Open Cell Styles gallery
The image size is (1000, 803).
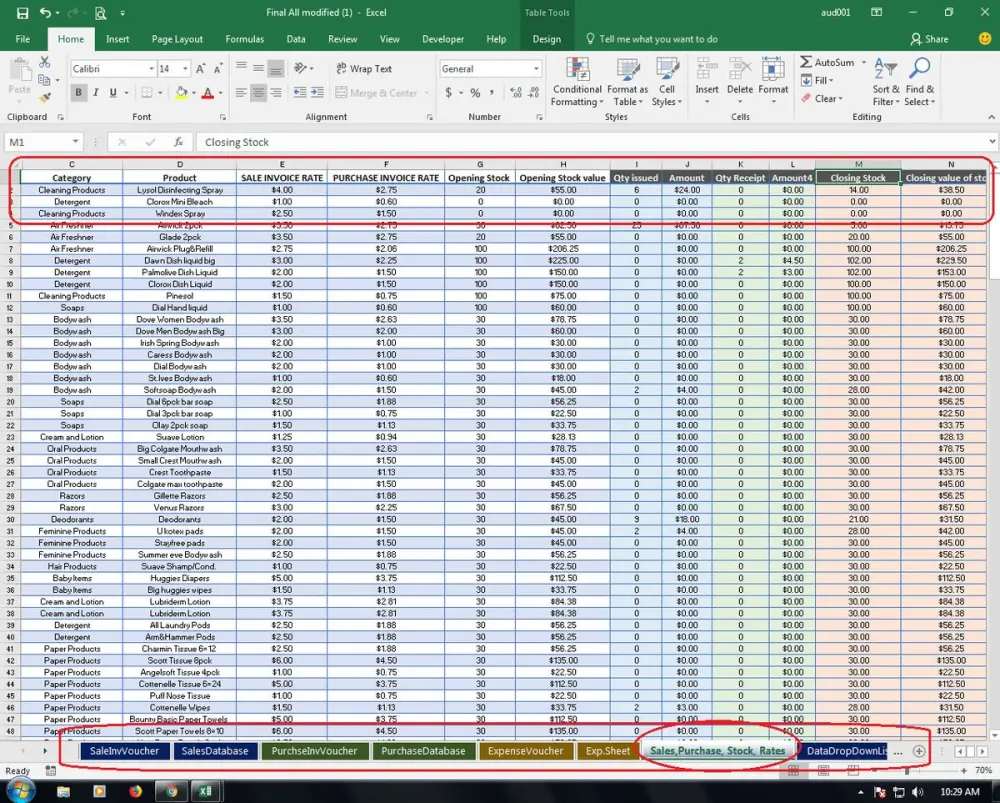[667, 82]
